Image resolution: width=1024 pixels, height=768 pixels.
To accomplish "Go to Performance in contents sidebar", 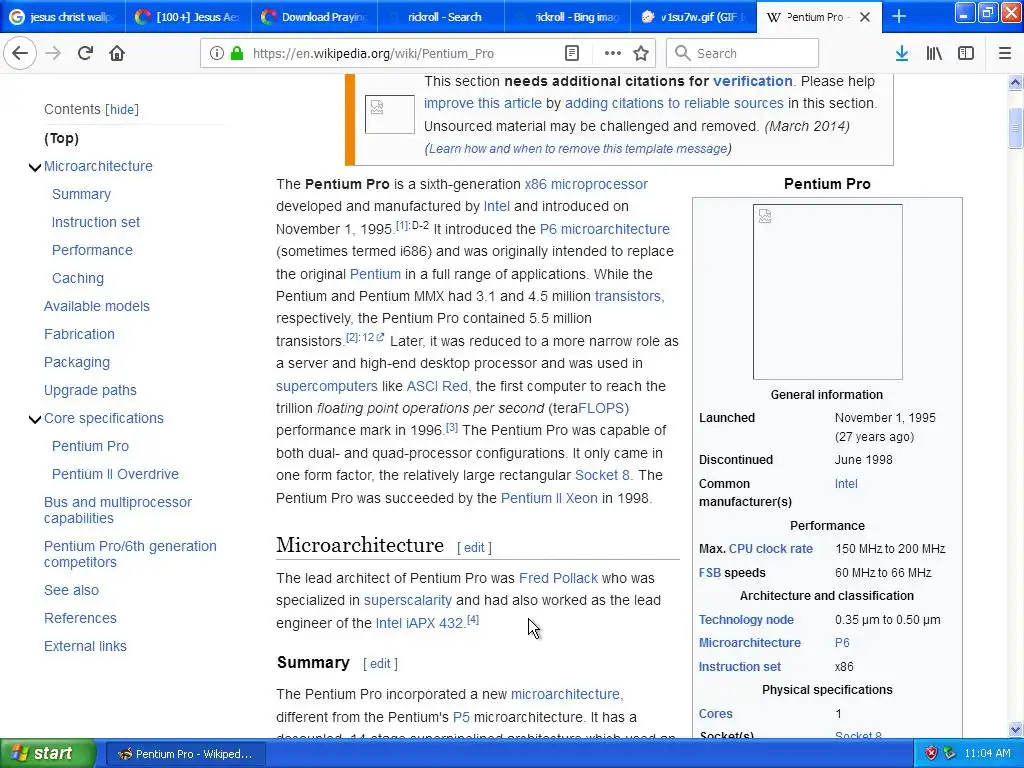I will click(x=92, y=250).
